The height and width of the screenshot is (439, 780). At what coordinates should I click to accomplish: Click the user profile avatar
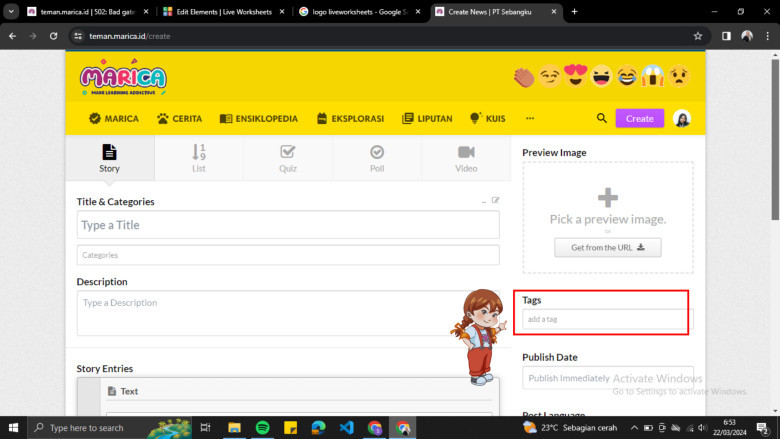682,118
